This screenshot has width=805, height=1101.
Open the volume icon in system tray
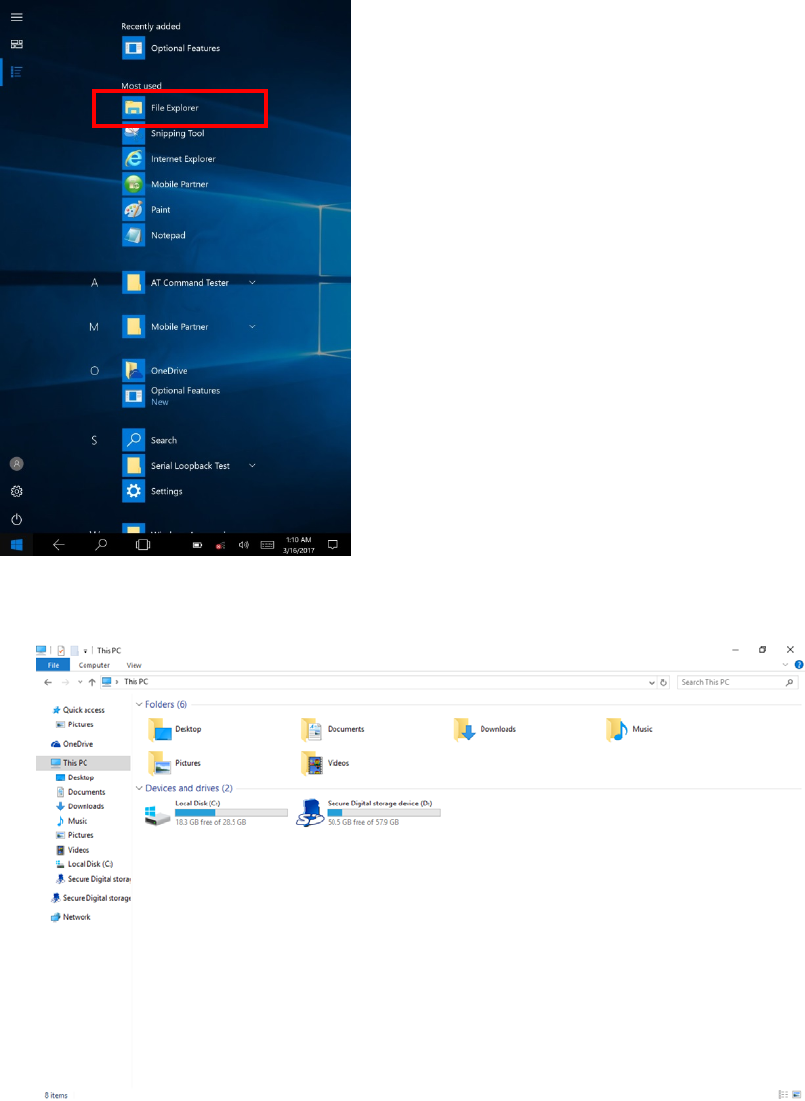pyautogui.click(x=244, y=545)
